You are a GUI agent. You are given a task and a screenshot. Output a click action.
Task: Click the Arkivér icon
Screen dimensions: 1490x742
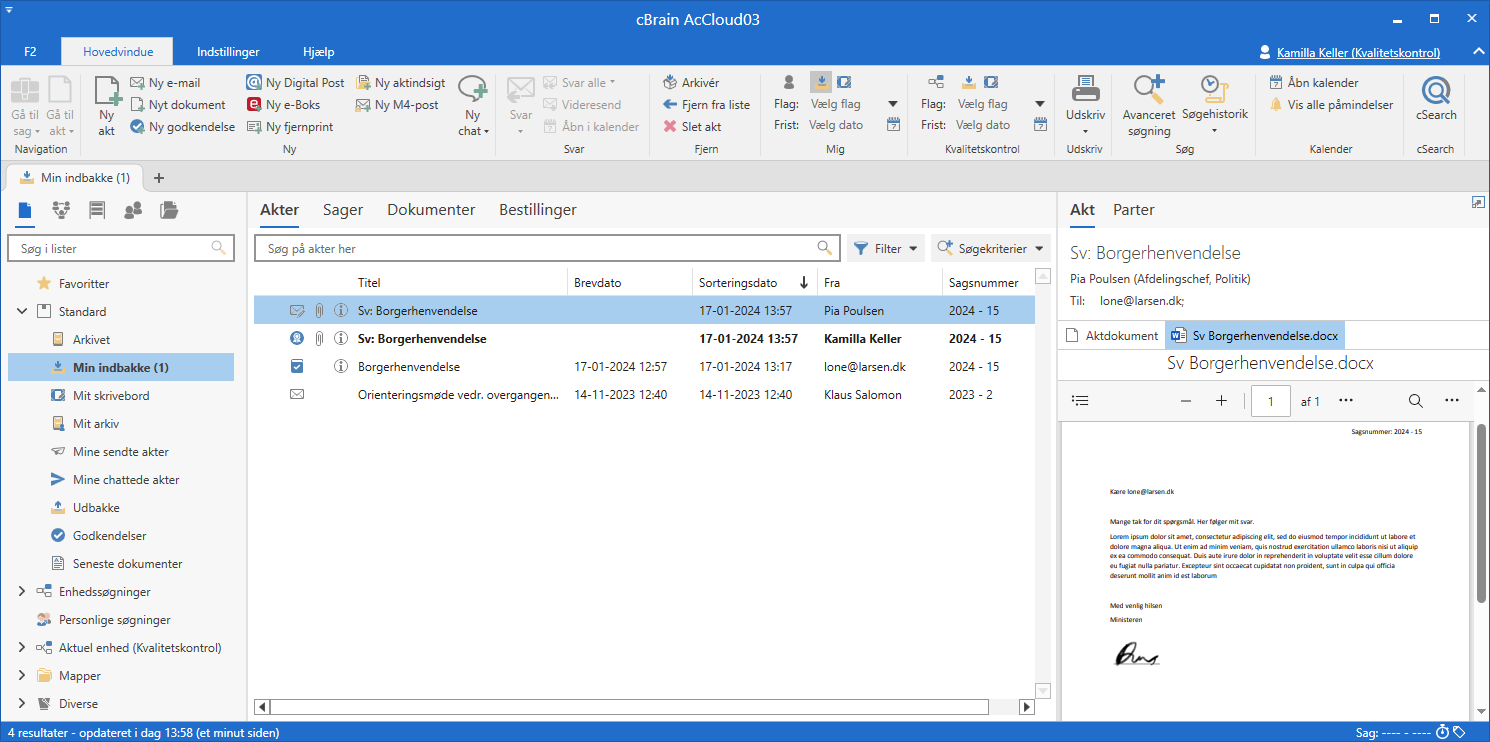pyautogui.click(x=670, y=83)
